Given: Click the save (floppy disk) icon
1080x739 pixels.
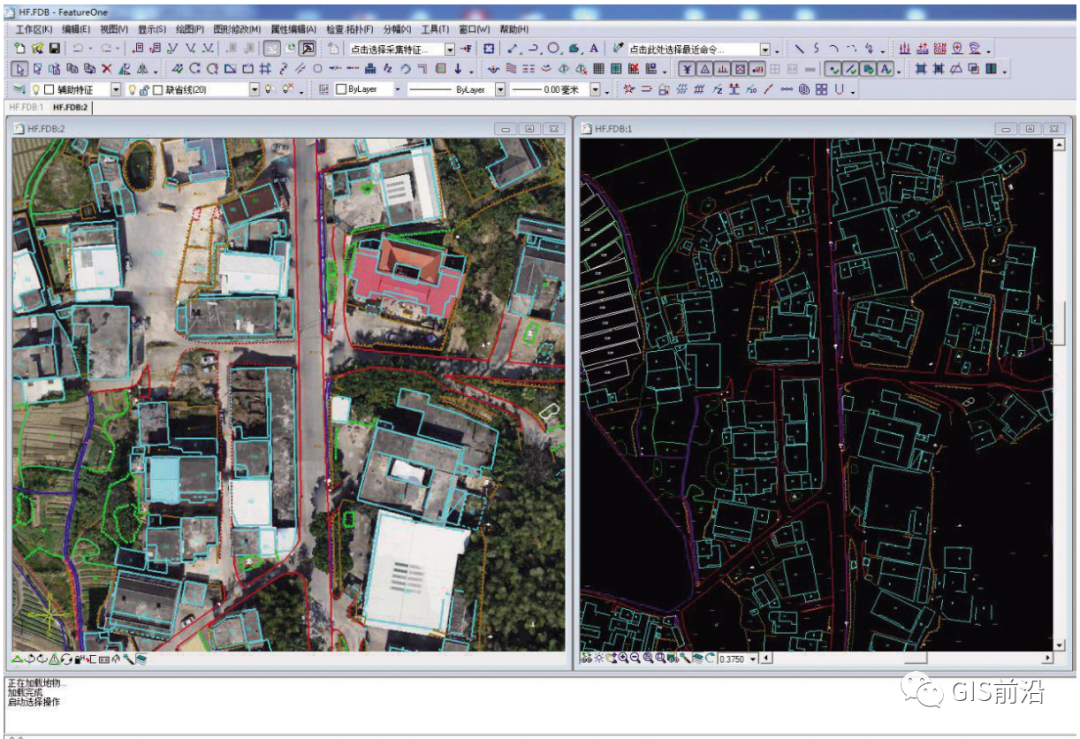Looking at the screenshot, I should (54, 48).
